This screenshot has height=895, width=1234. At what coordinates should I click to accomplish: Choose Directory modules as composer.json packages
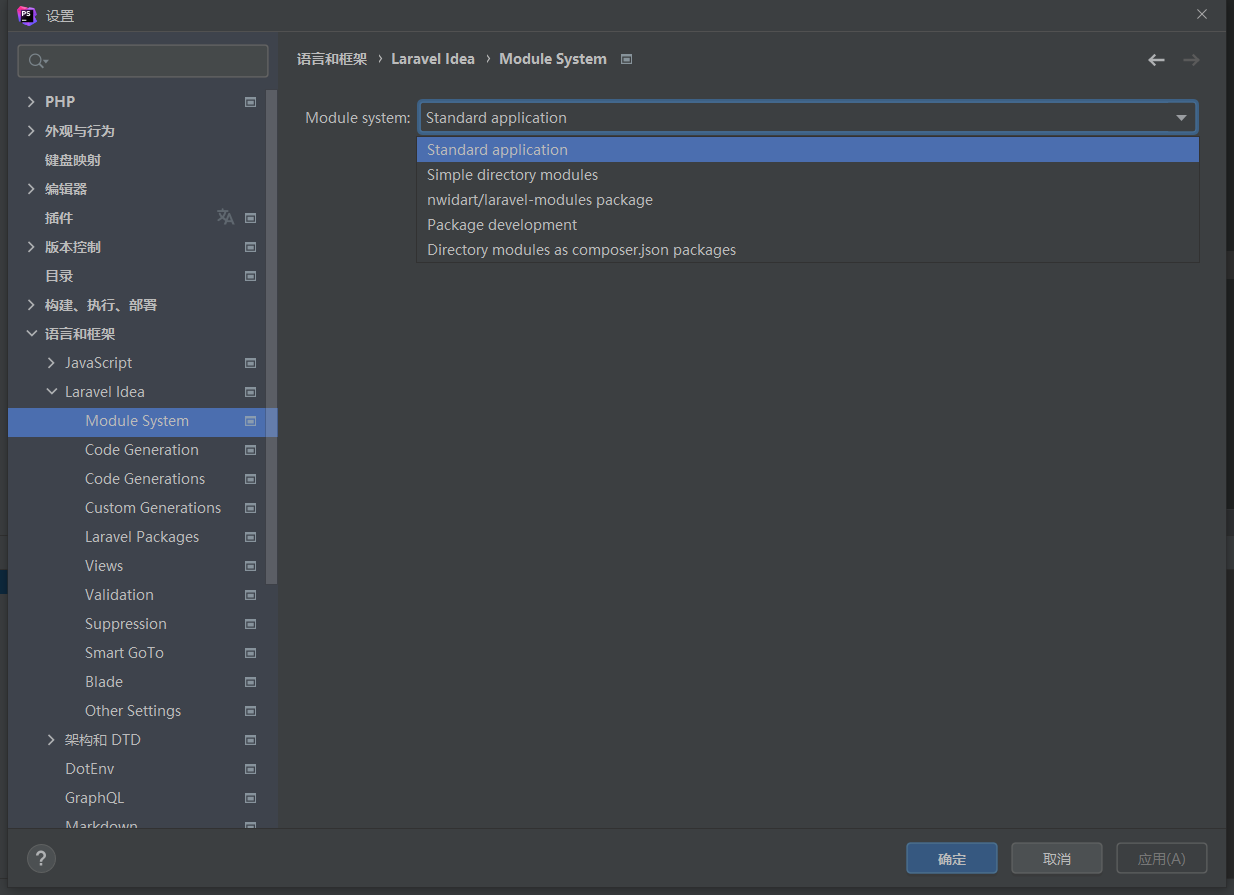[807, 250]
